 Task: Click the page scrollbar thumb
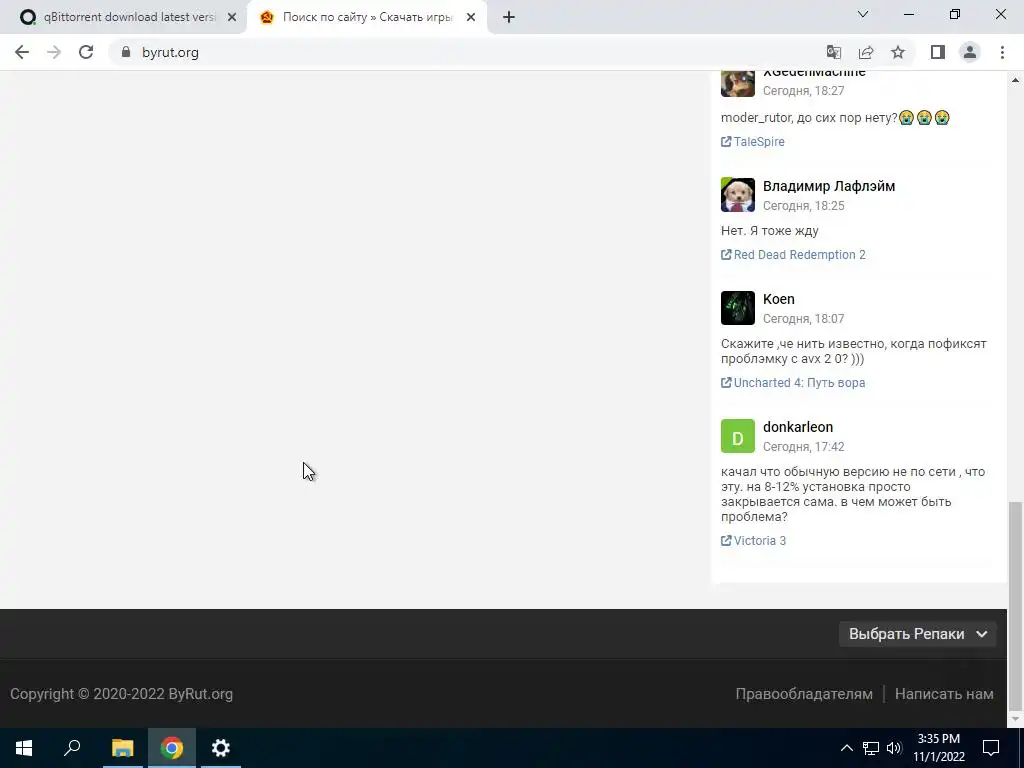pyautogui.click(x=1015, y=605)
